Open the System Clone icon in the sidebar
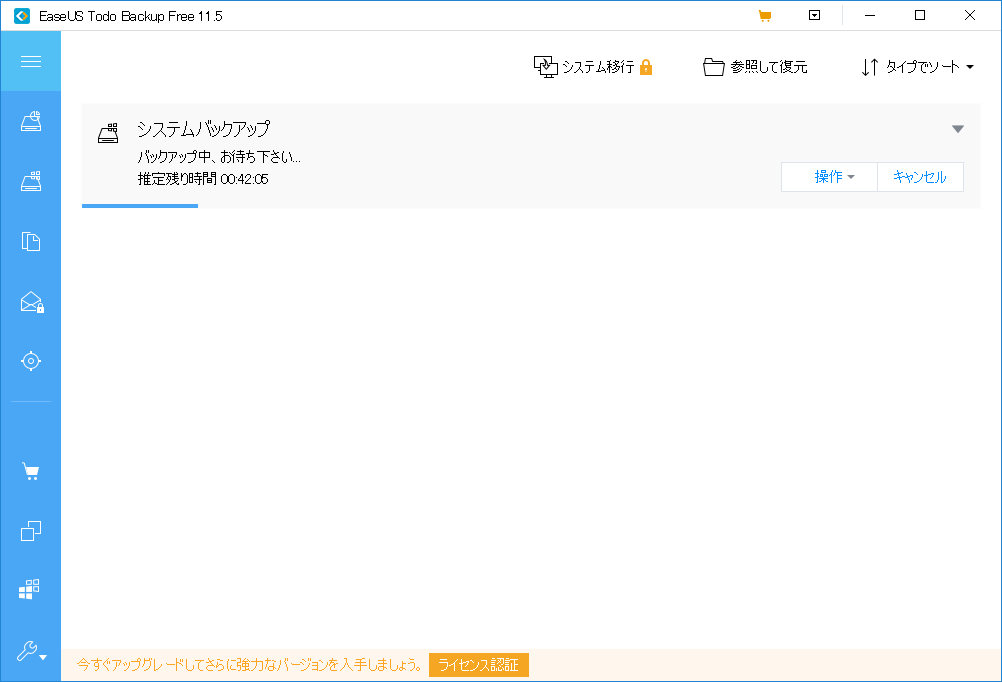This screenshot has height=682, width=1002. click(29, 589)
